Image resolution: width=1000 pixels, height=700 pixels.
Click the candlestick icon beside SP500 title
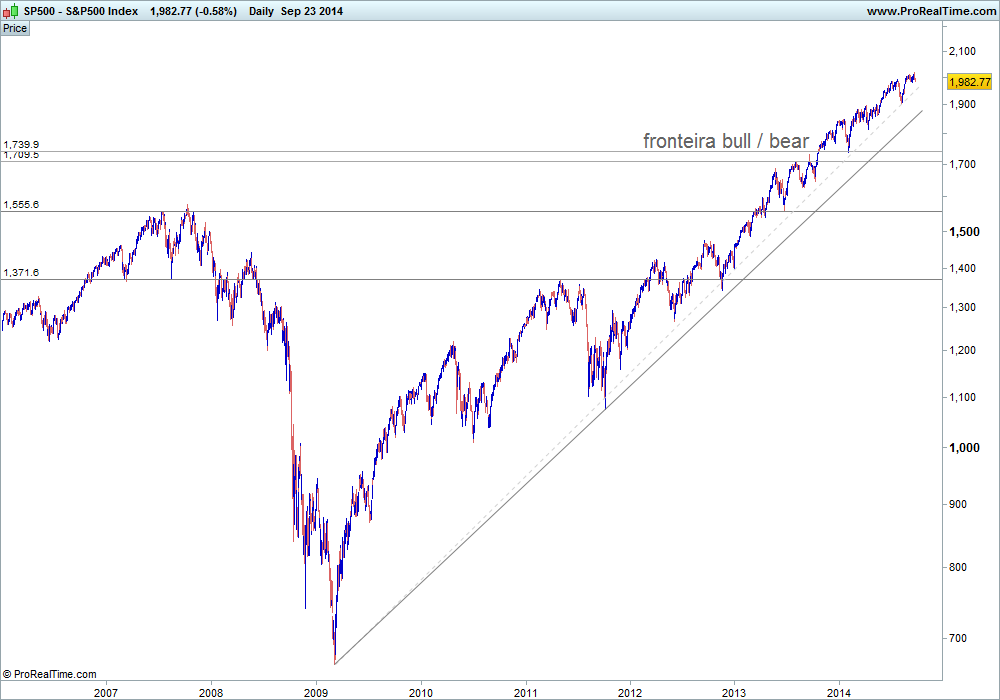pyautogui.click(x=11, y=11)
